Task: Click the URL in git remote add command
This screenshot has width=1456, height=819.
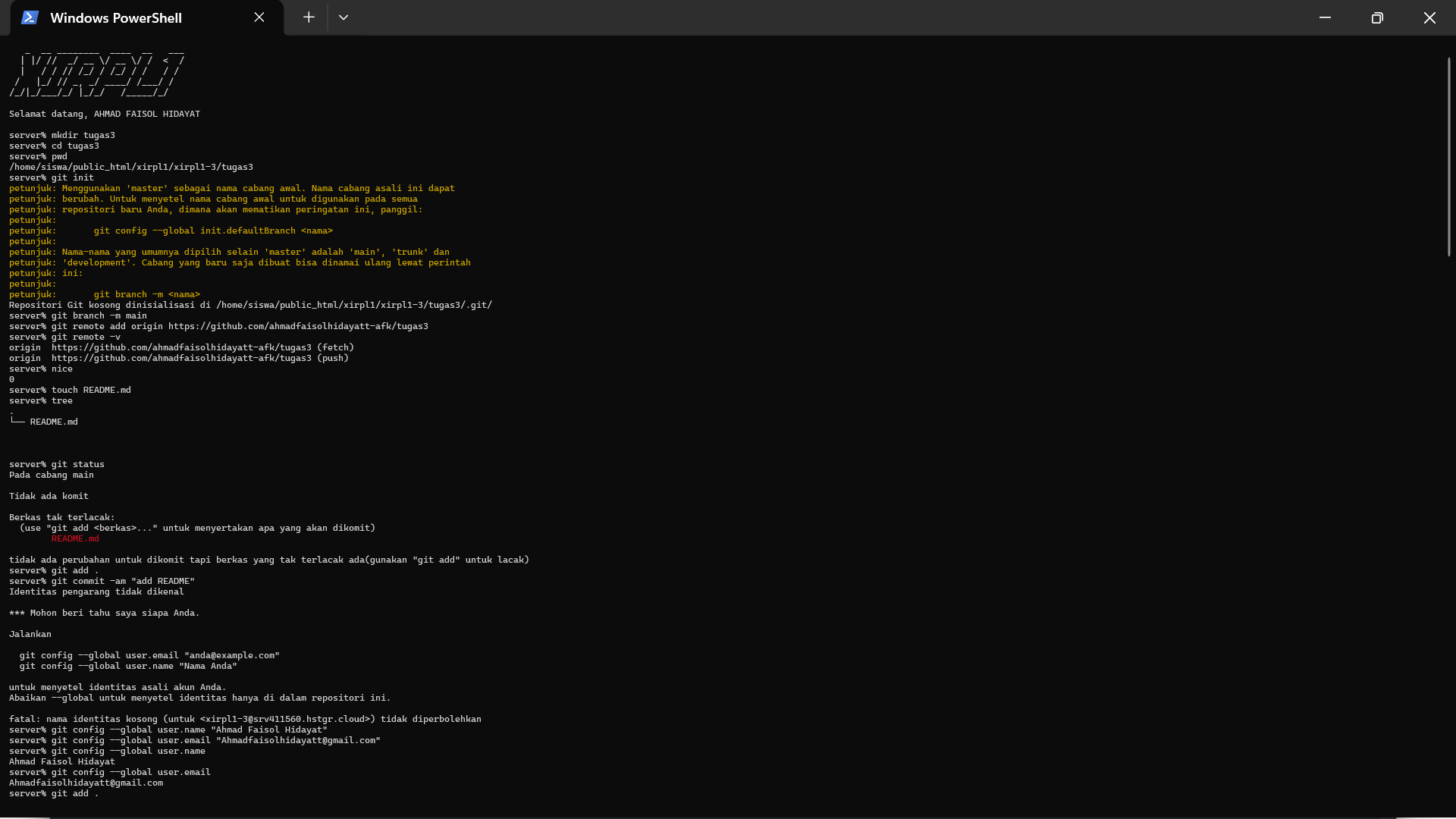Action: pos(298,326)
